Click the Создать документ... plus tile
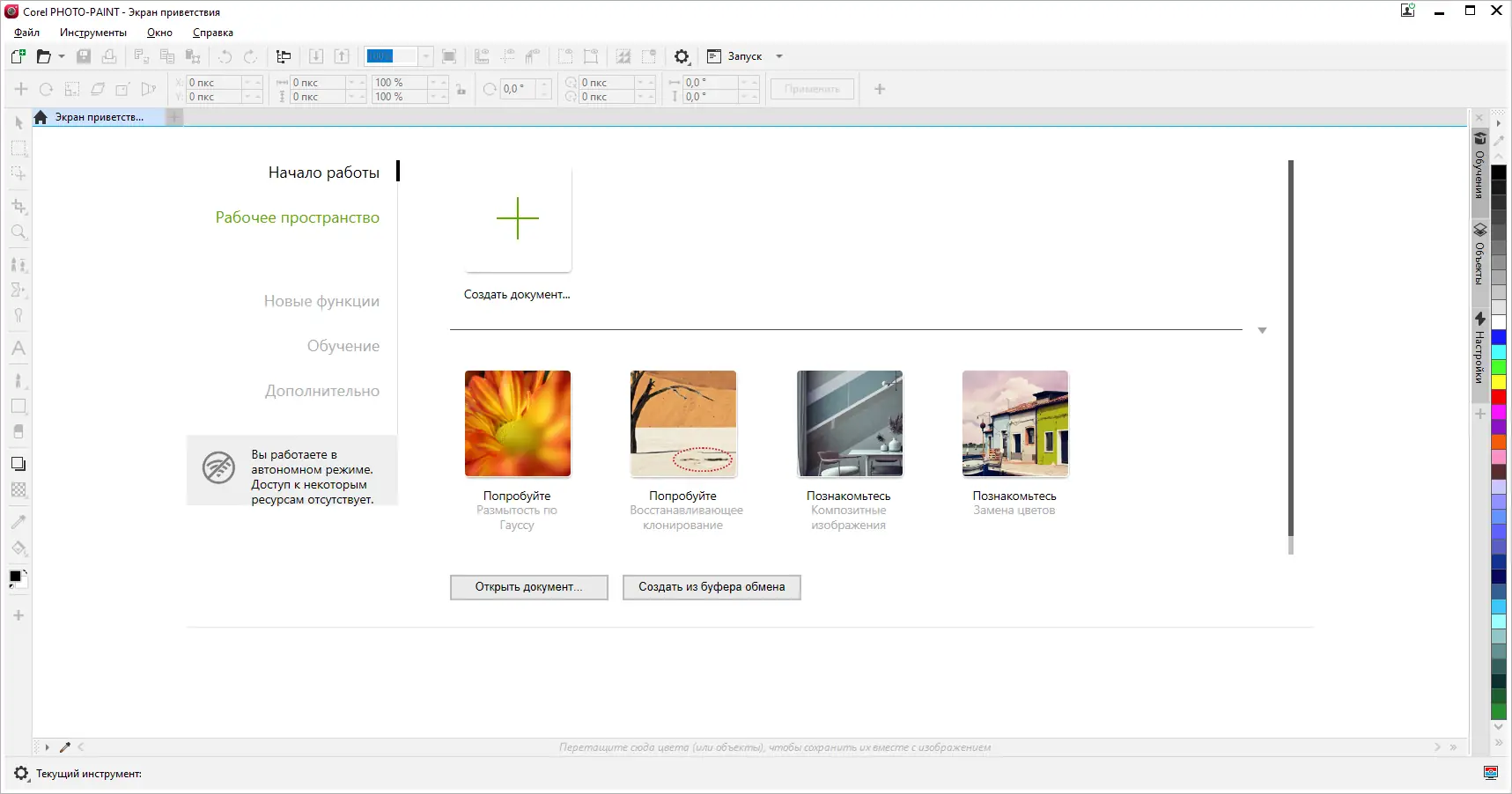The image size is (1512, 794). tap(518, 219)
